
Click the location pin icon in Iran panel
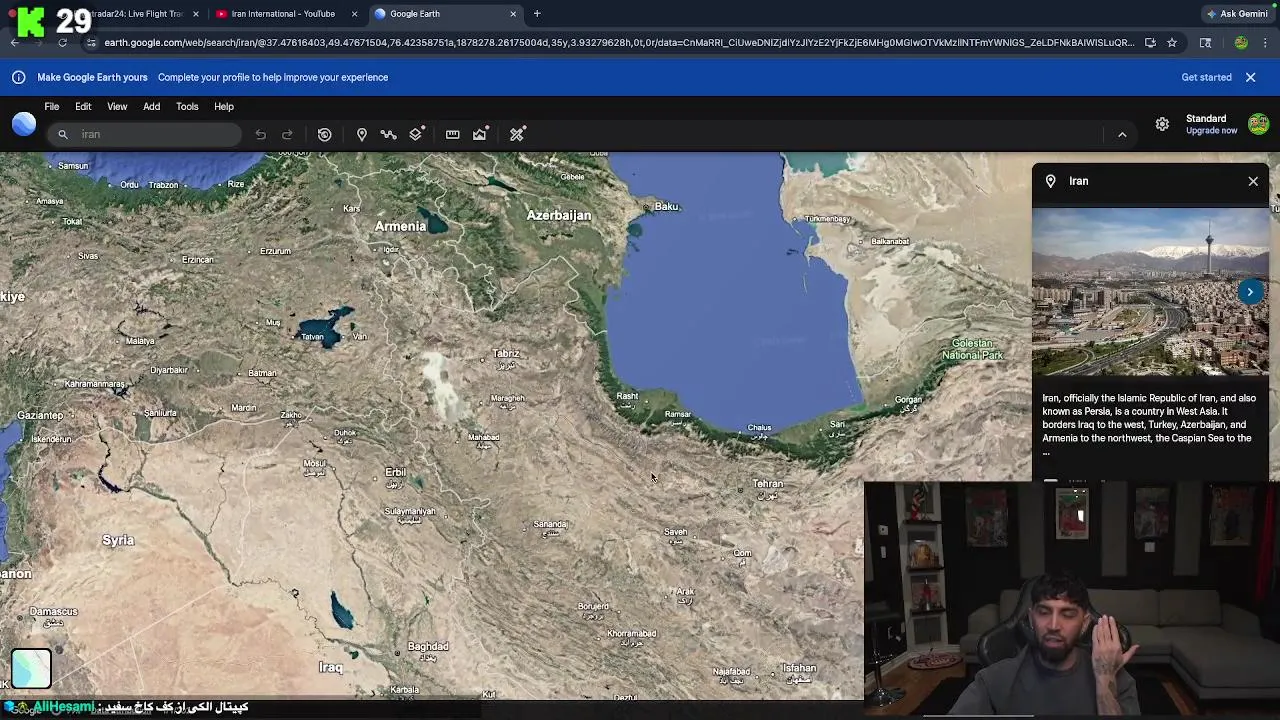point(1051,181)
